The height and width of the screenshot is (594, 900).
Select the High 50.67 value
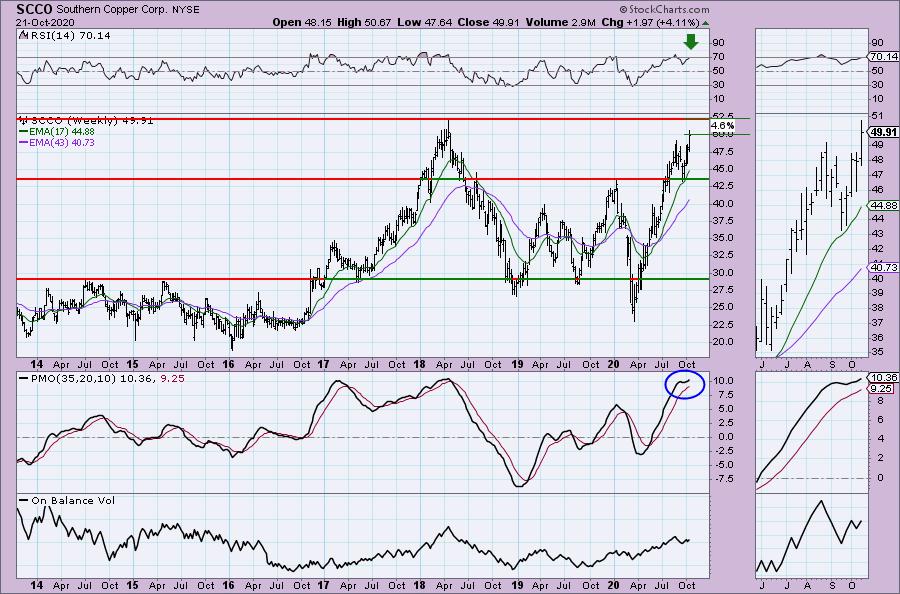pos(364,22)
